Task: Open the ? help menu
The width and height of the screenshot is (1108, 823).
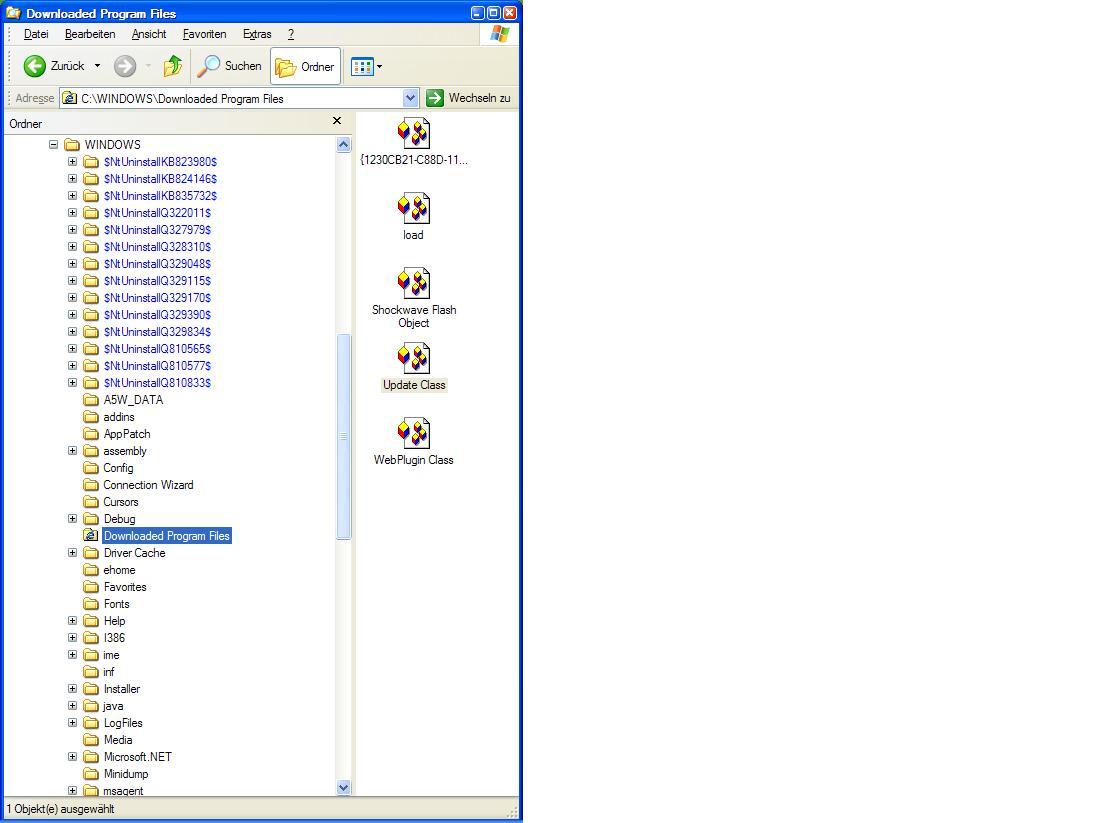Action: 290,34
